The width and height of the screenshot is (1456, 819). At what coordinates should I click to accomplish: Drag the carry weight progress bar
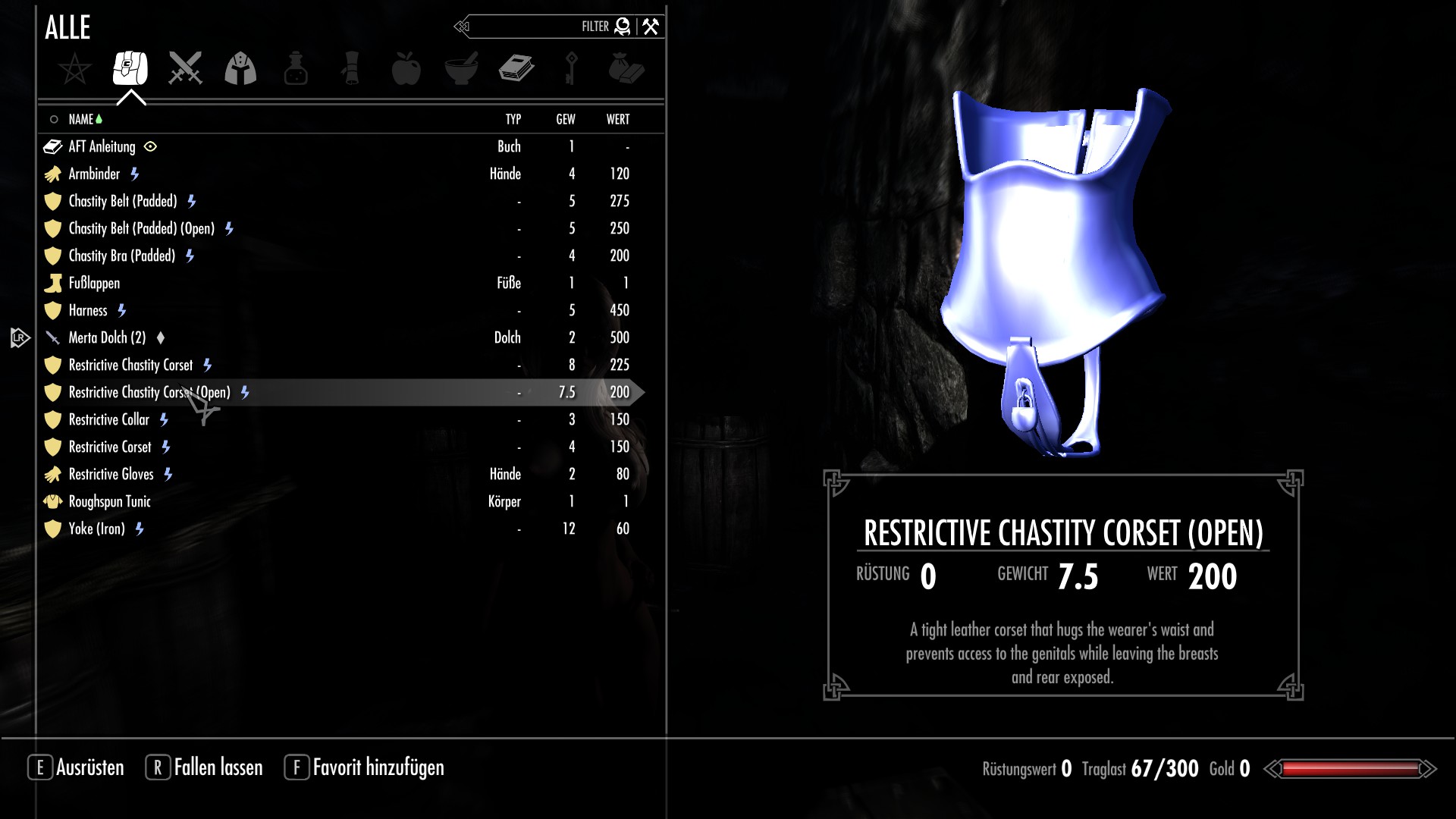1350,769
